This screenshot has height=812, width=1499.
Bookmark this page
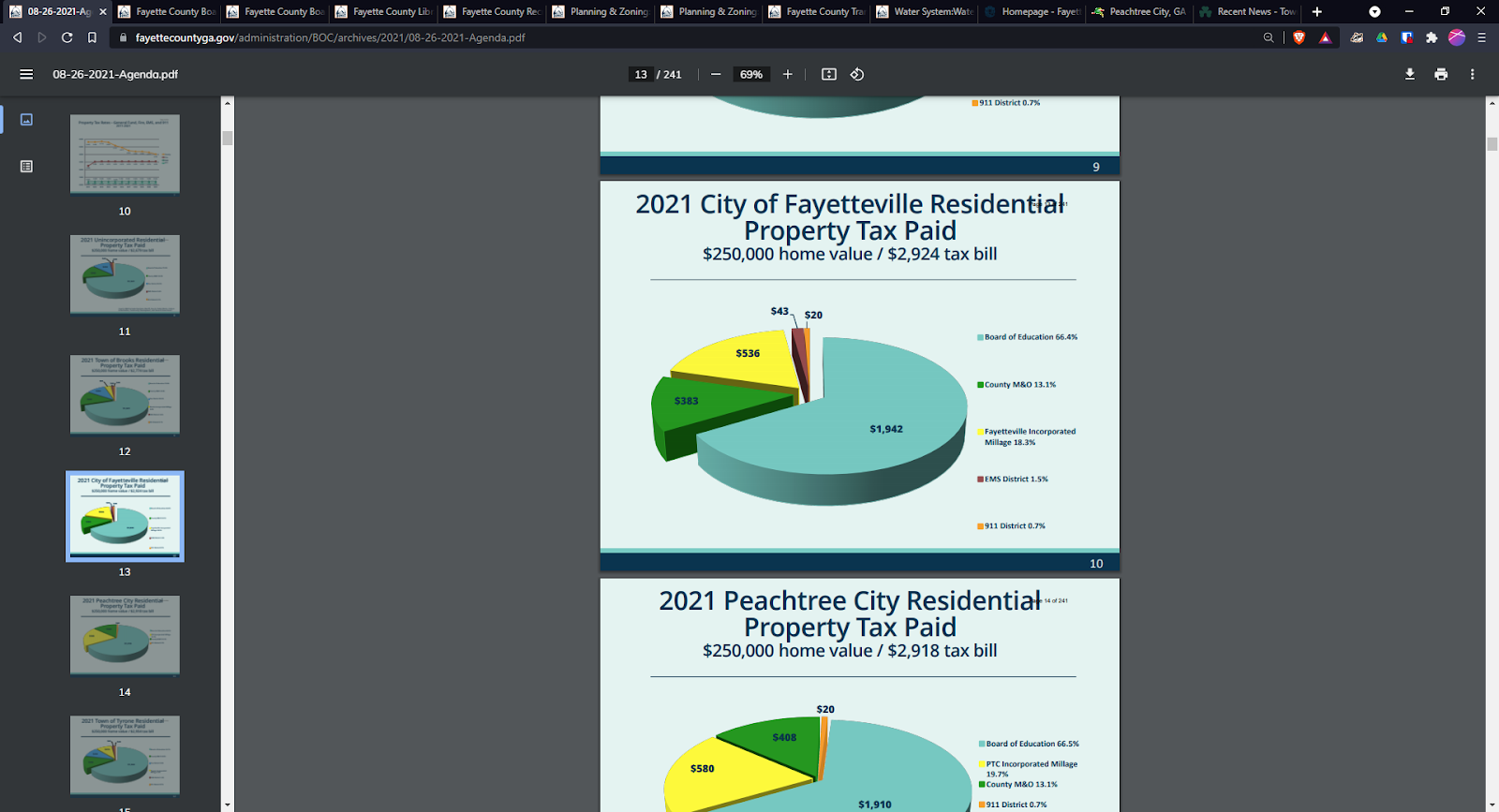point(92,37)
